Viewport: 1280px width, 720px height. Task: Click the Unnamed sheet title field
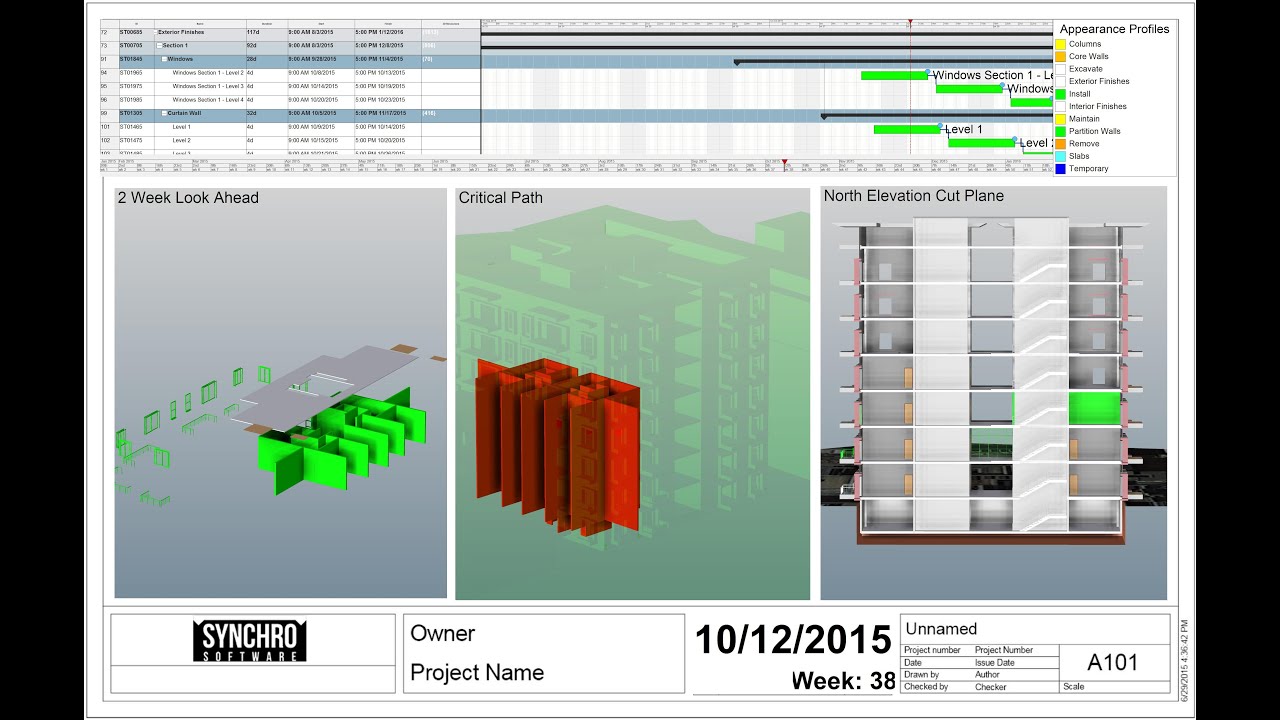tap(941, 629)
